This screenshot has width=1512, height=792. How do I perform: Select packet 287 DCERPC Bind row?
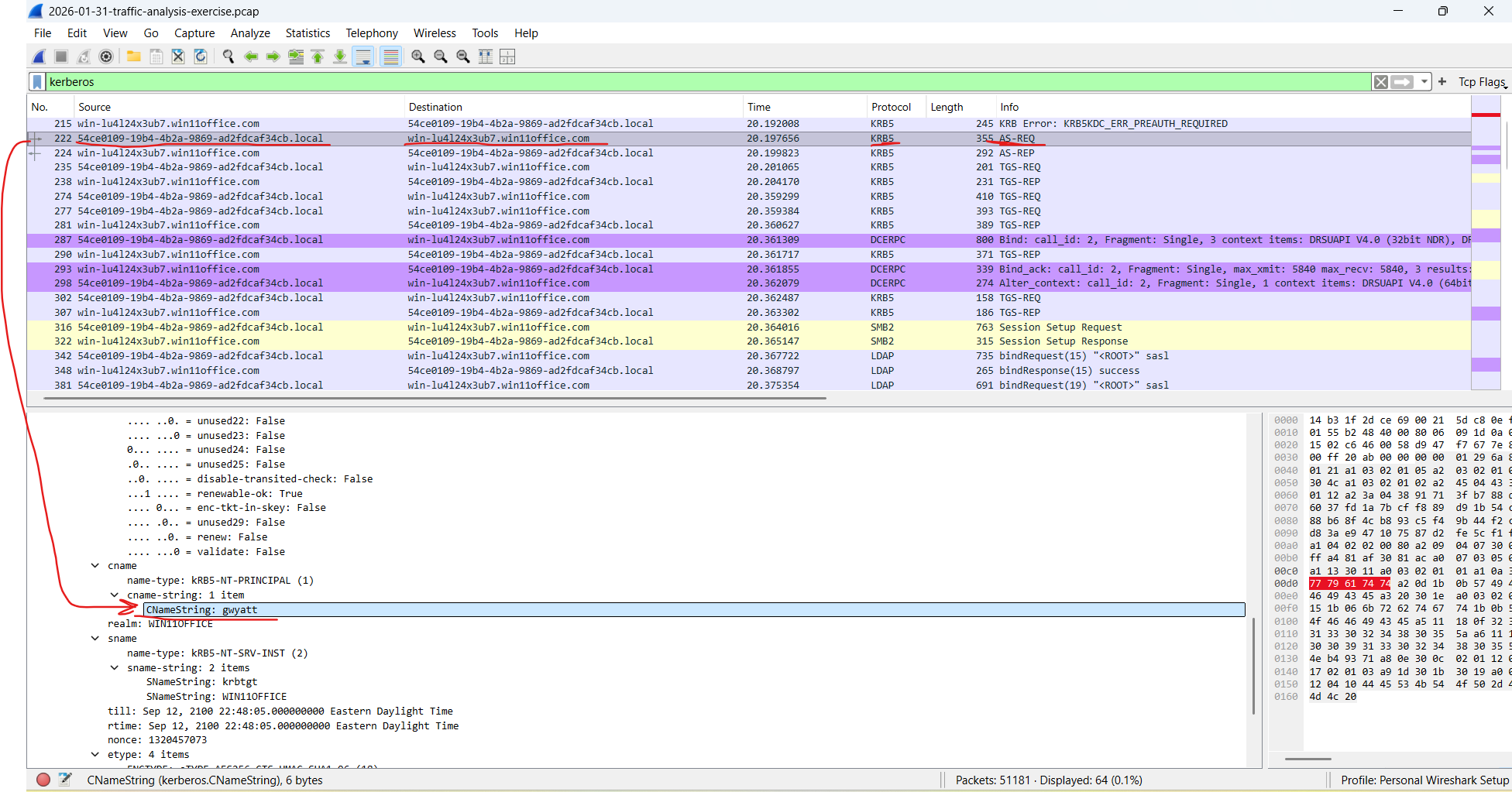[749, 240]
